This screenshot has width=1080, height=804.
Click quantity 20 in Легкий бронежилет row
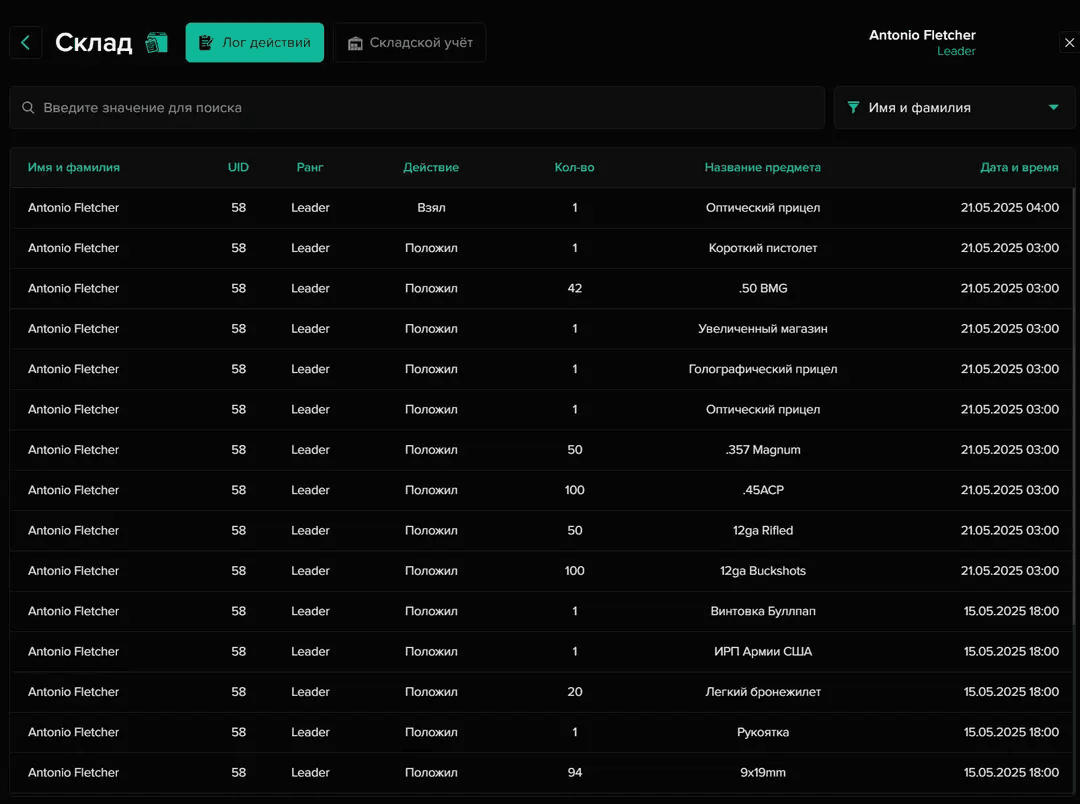pos(574,692)
